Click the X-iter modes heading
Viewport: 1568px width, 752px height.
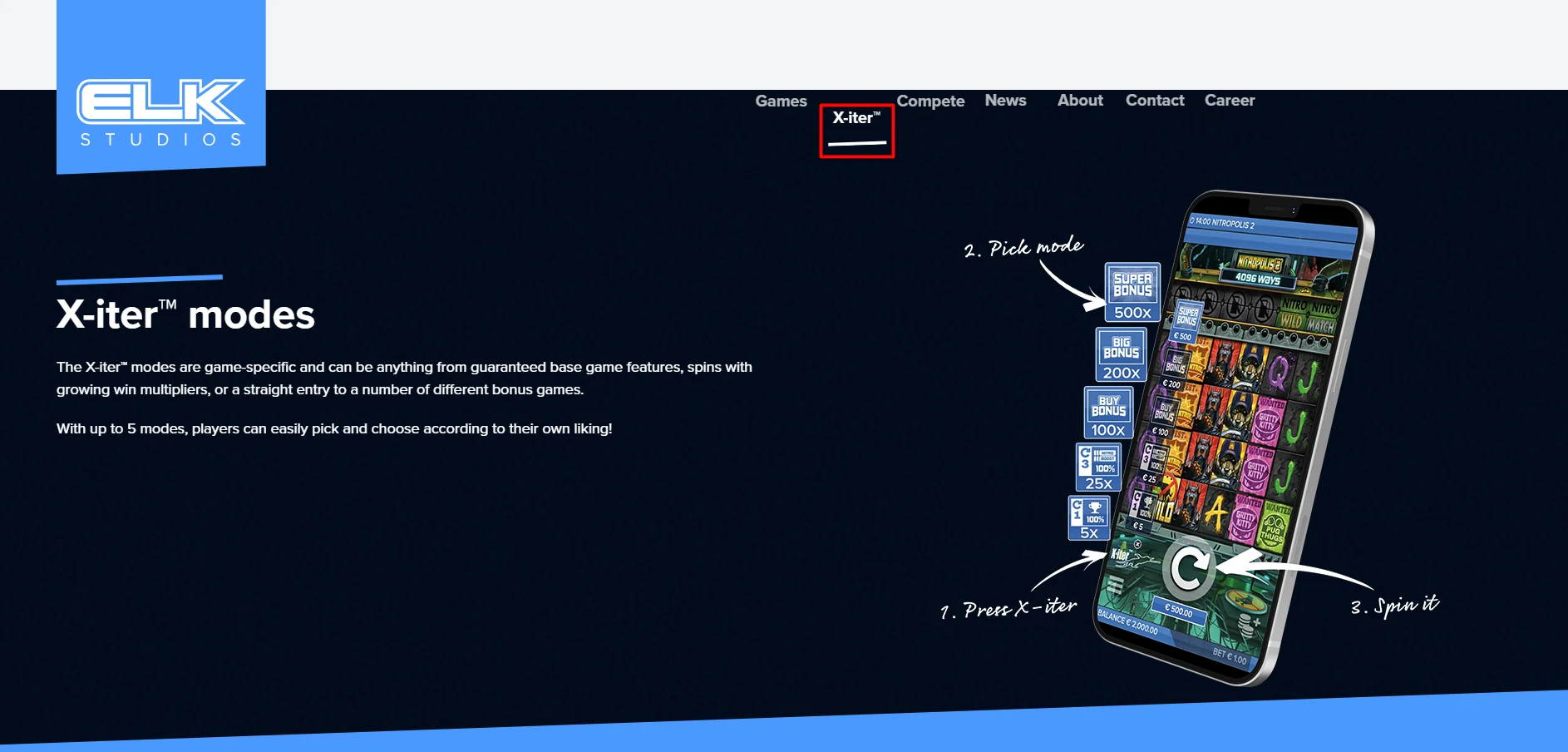pos(185,314)
